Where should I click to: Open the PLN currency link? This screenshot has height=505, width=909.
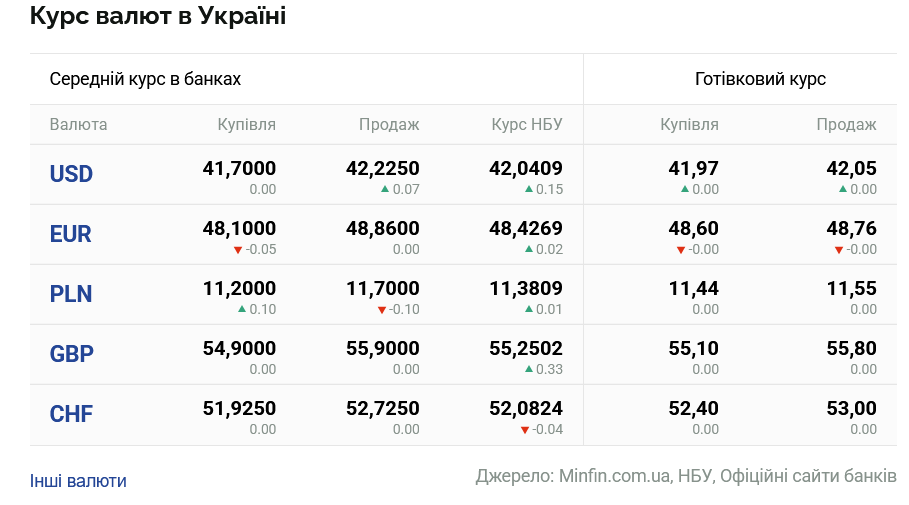[71, 294]
